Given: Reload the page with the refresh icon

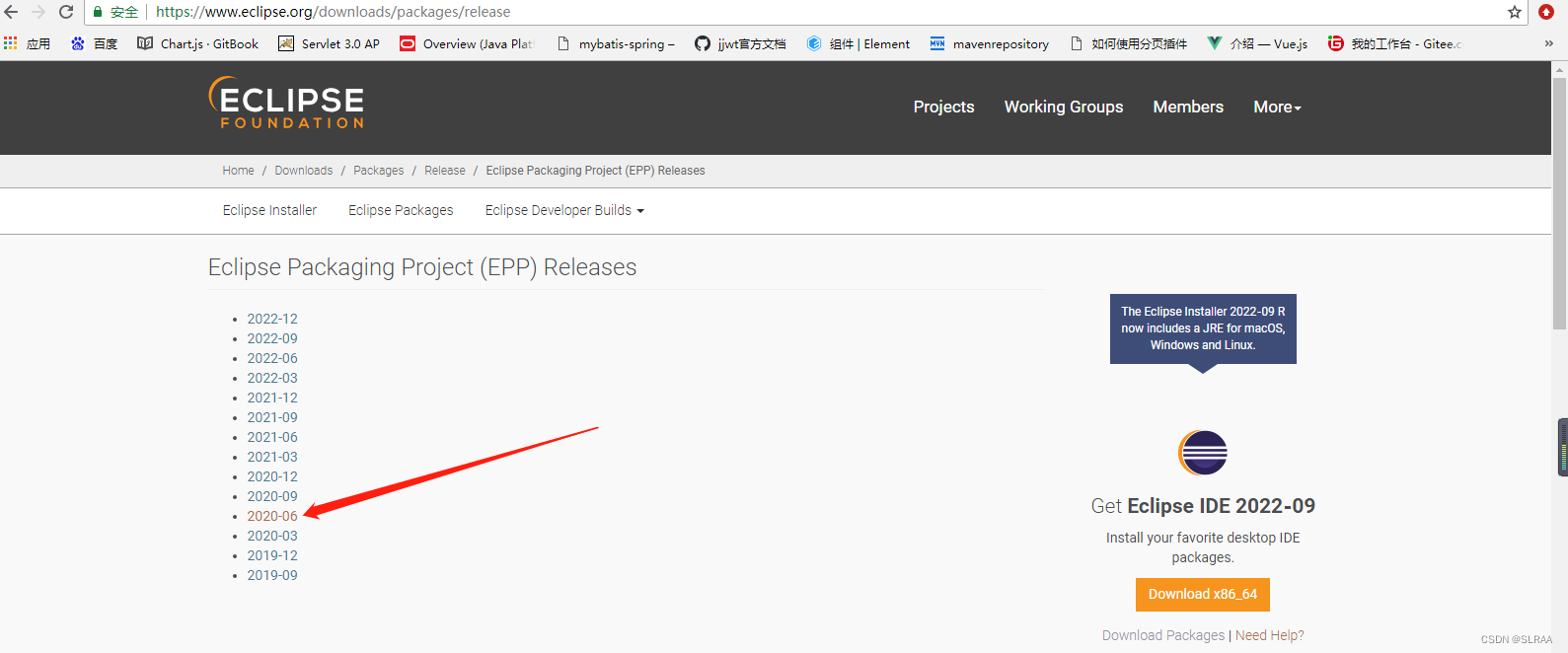Looking at the screenshot, I should [66, 12].
